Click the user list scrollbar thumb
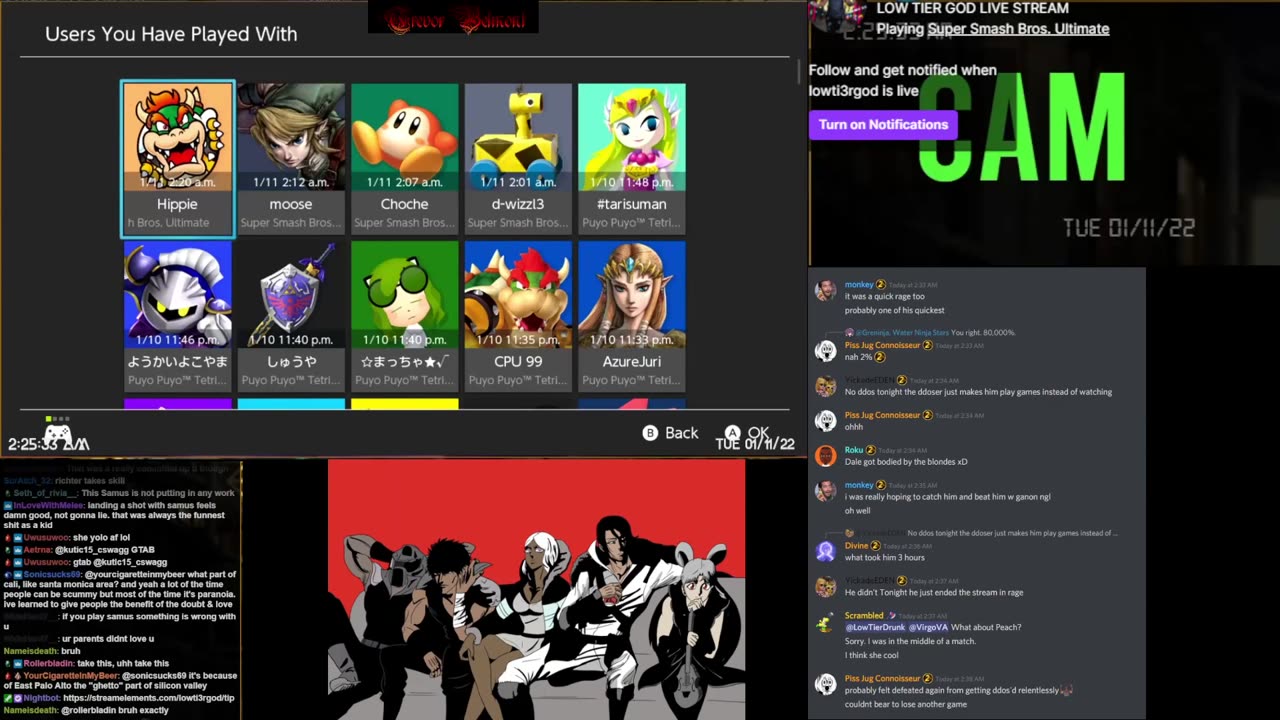The image size is (1280, 720). 799,72
